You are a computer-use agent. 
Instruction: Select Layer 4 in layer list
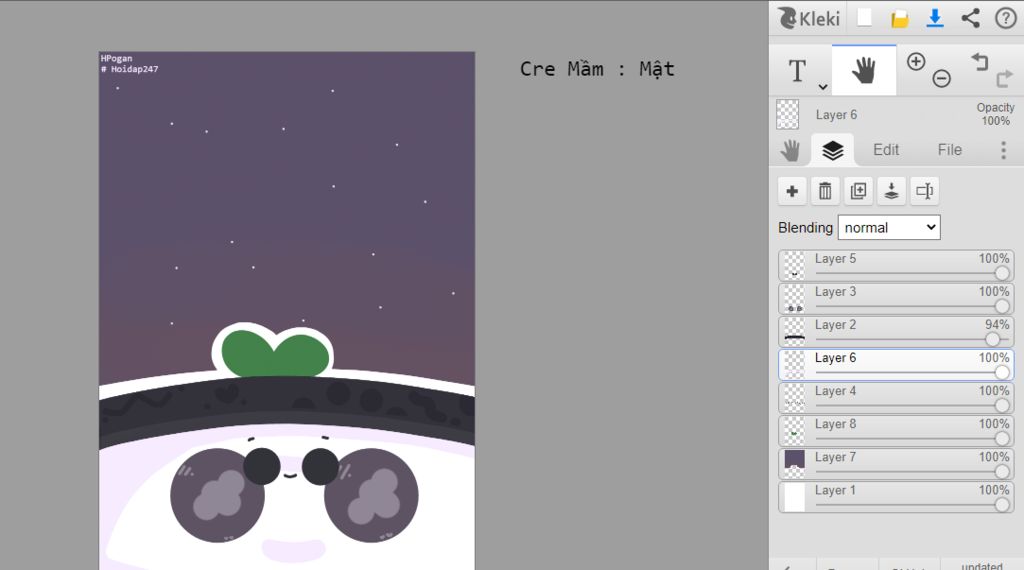point(895,398)
